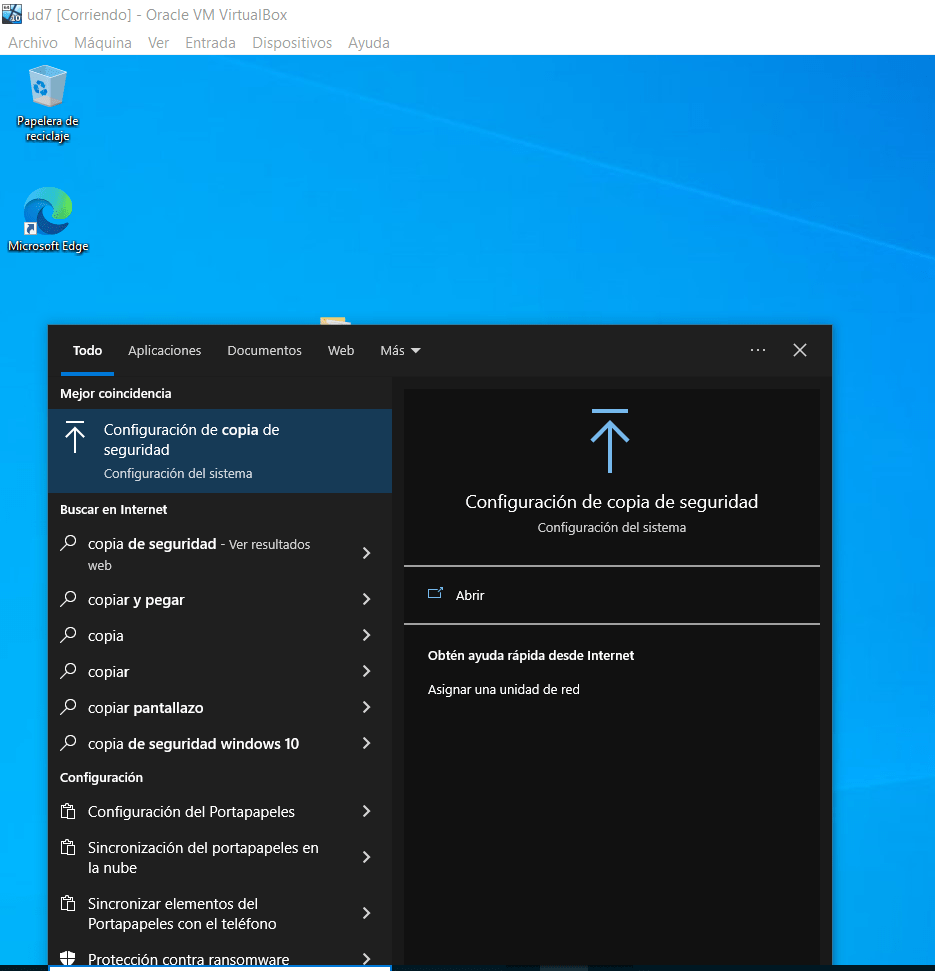Viewport: 935px width, 971px height.
Task: Click the large backup icon in preview pane
Action: (x=610, y=440)
